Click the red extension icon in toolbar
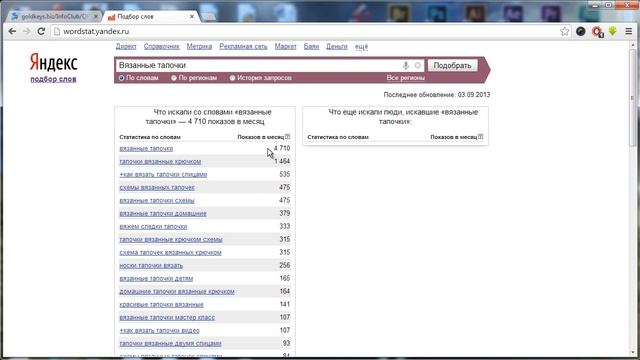640x360 pixels. click(597, 31)
